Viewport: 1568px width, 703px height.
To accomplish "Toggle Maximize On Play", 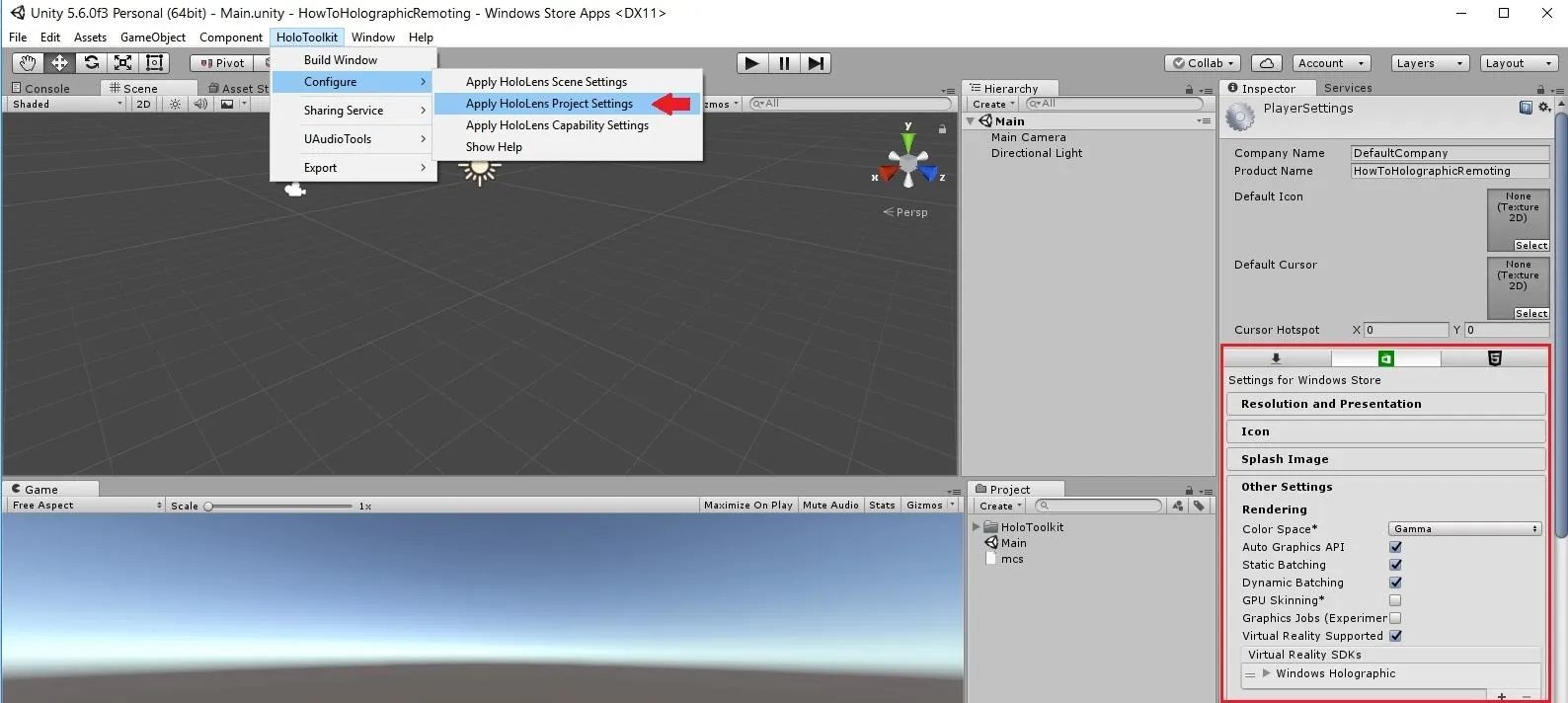I will coord(747,505).
